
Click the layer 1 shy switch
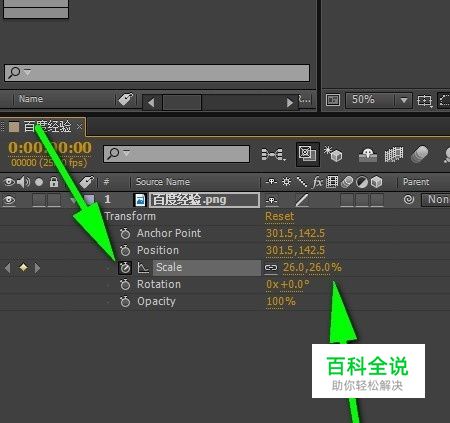click(x=271, y=200)
